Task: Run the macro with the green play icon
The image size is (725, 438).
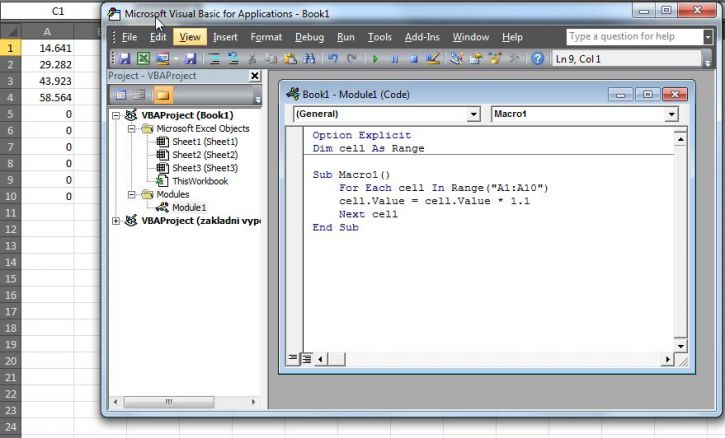Action: (375, 59)
